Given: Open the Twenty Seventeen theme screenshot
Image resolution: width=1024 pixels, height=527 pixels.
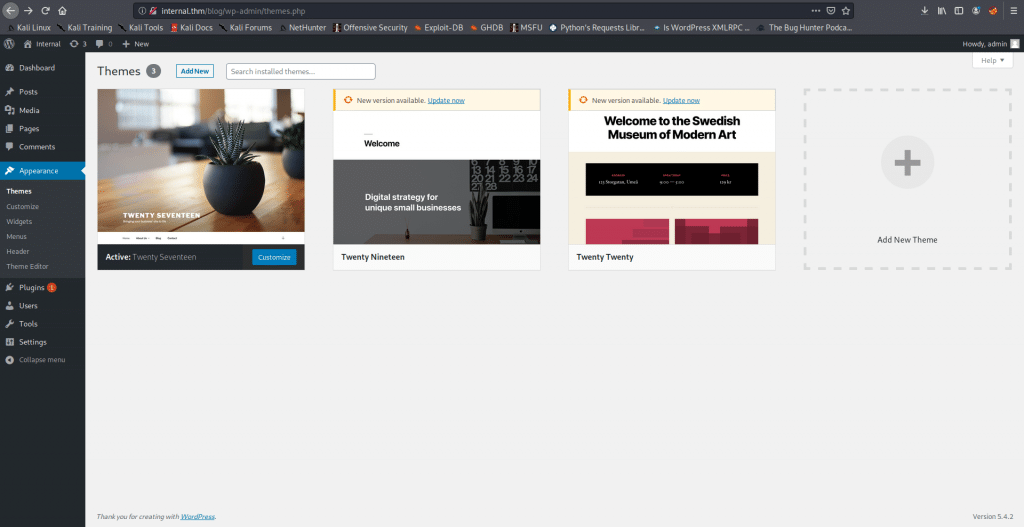Looking at the screenshot, I should [201, 167].
